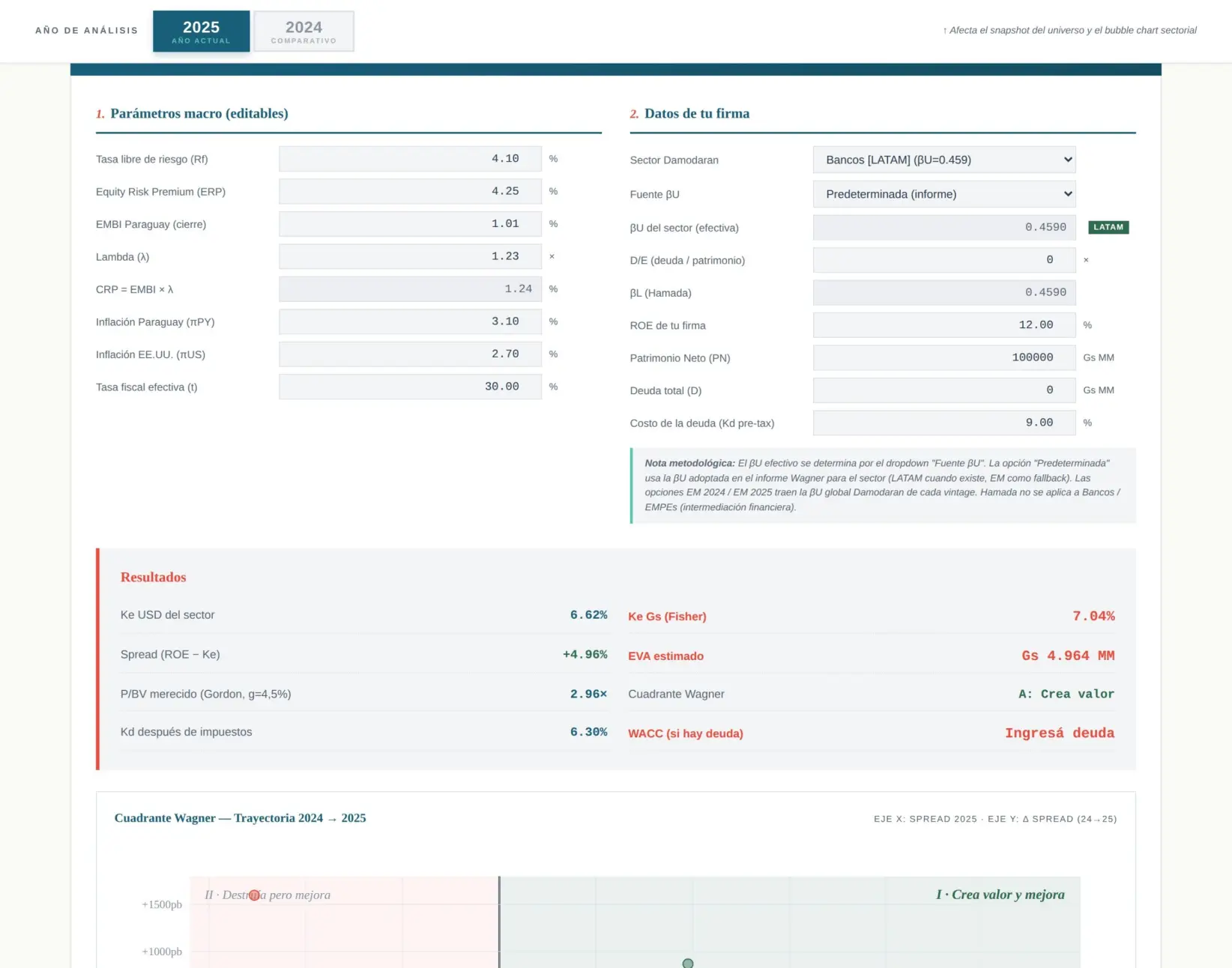Edit the Patrimonio Neto field
1232x968 pixels.
click(x=944, y=357)
